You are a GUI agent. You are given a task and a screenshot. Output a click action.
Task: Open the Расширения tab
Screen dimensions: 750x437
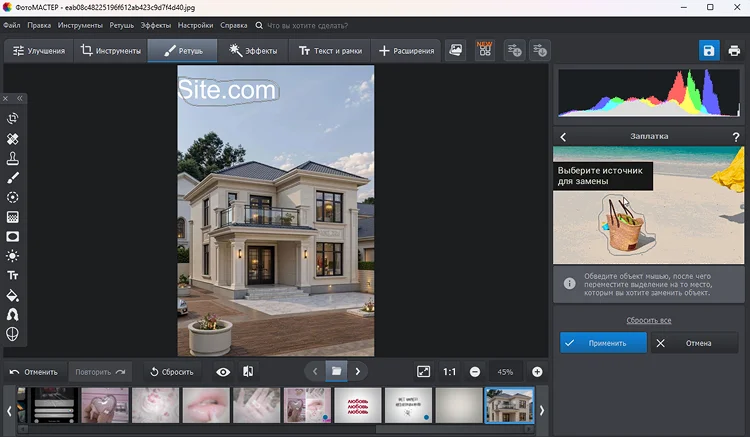[x=406, y=51]
